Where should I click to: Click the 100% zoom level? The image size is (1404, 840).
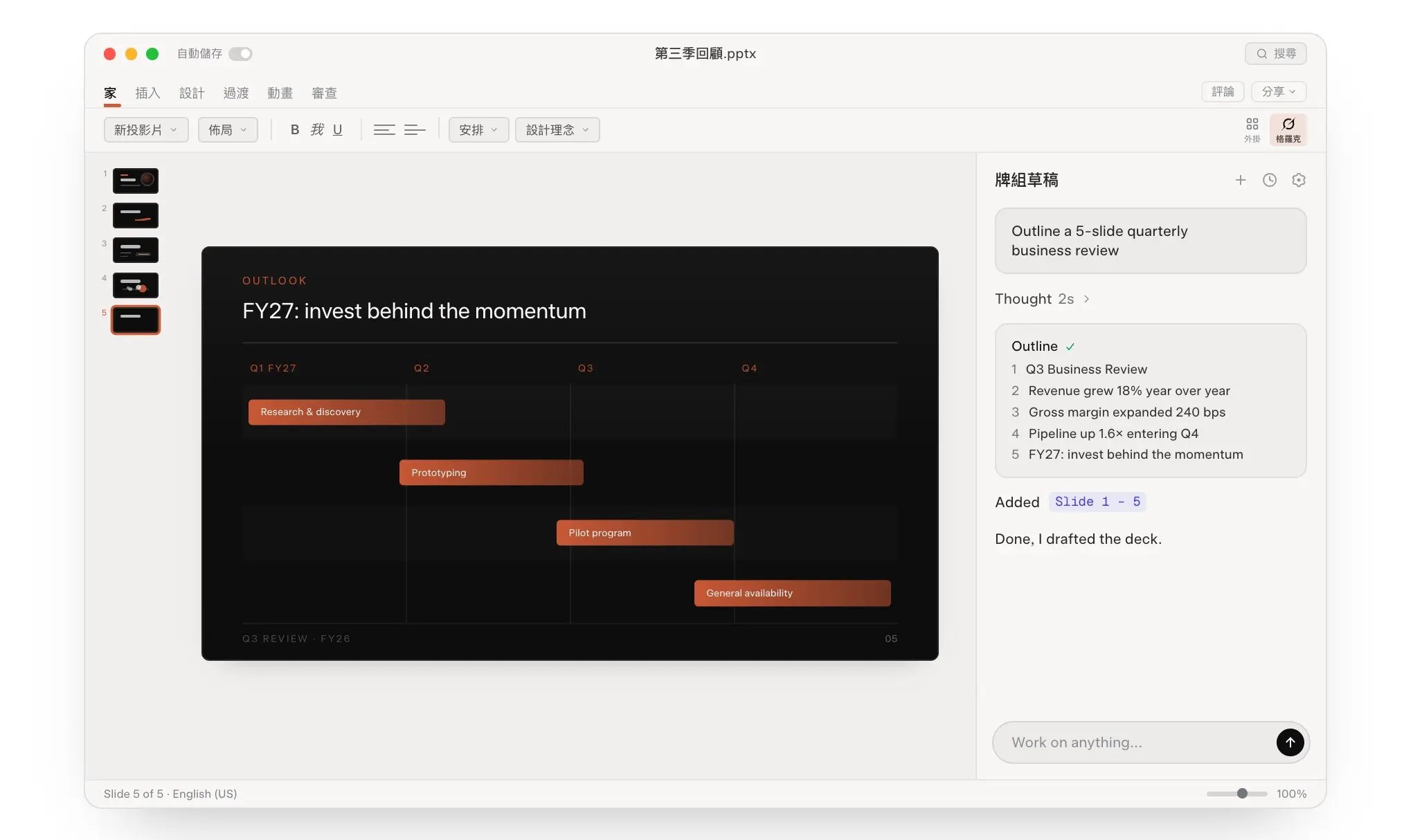pos(1291,794)
